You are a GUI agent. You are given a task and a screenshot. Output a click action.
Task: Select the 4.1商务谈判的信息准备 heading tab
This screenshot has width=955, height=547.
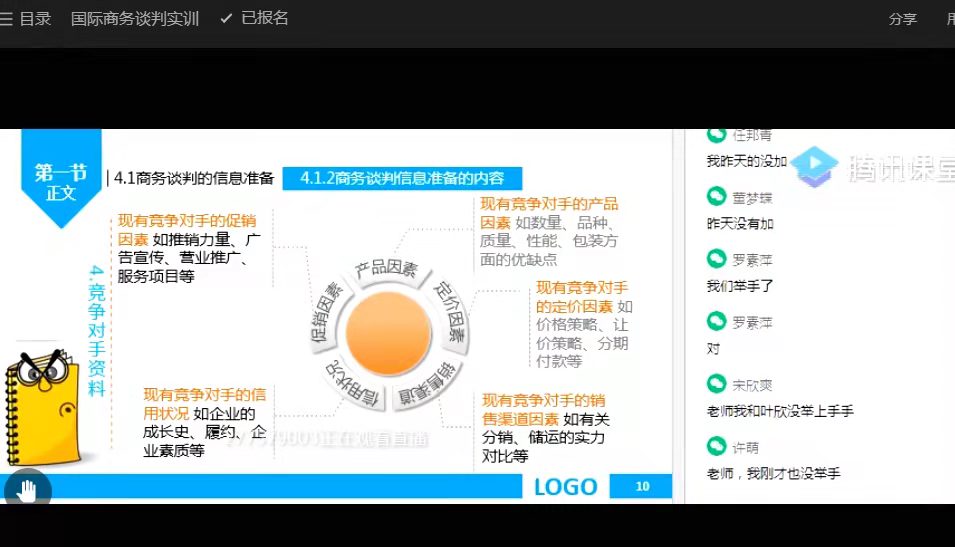point(194,179)
